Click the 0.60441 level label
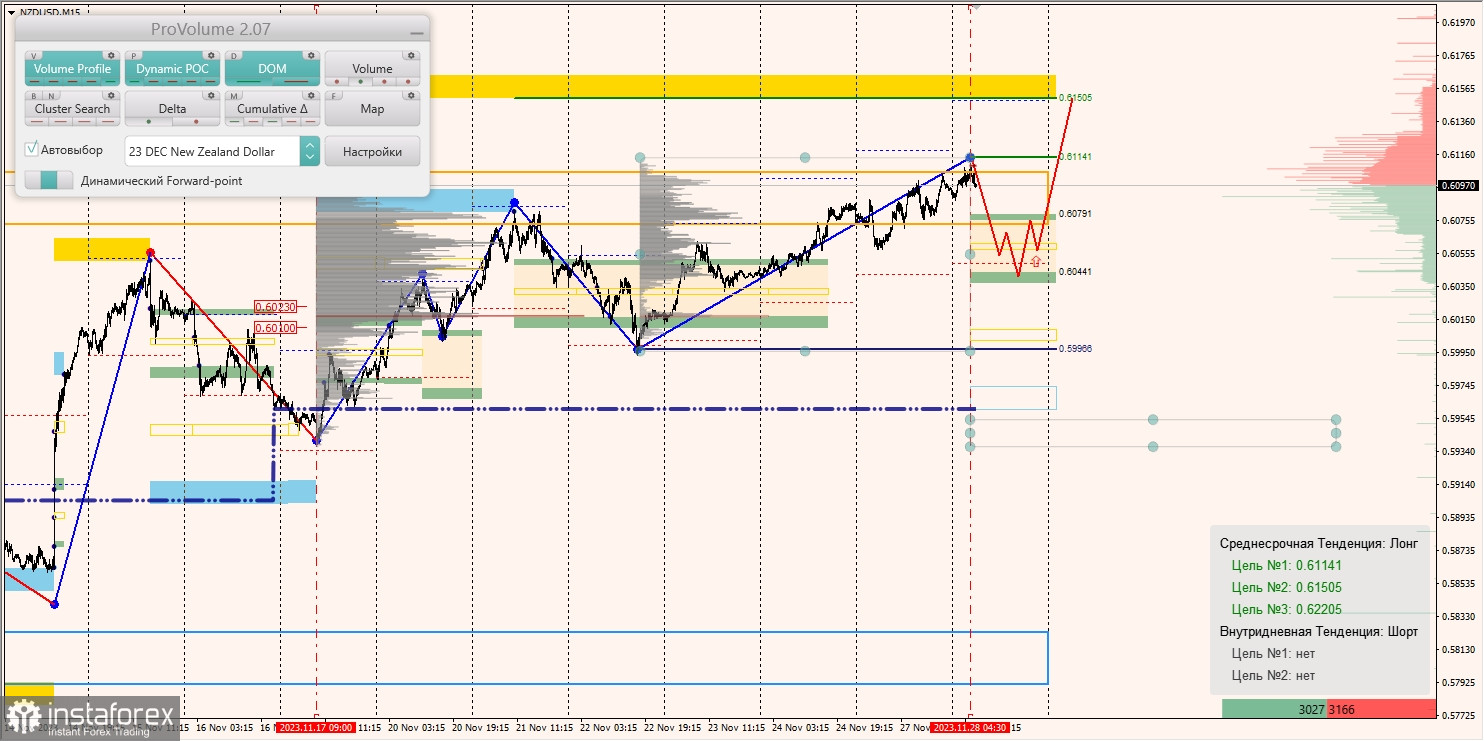The width and height of the screenshot is (1484, 741). pyautogui.click(x=1075, y=272)
